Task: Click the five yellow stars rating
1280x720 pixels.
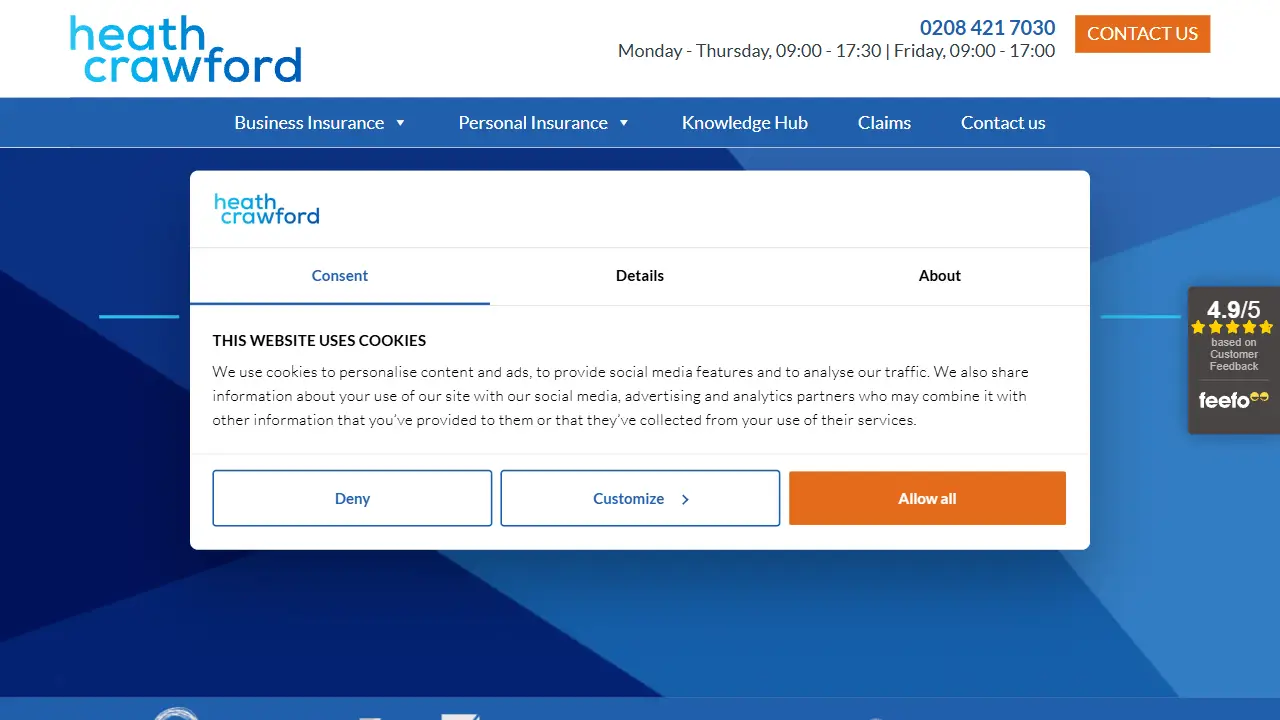Action: pos(1232,327)
